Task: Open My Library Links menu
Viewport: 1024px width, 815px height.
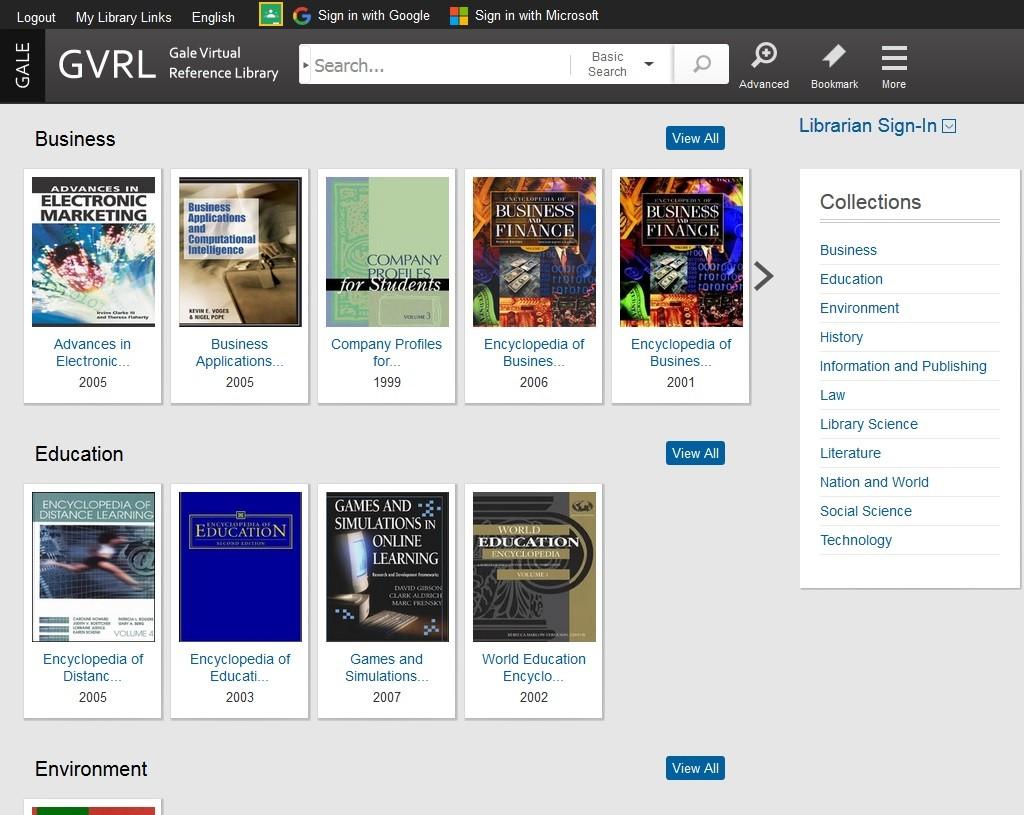Action: tap(123, 17)
